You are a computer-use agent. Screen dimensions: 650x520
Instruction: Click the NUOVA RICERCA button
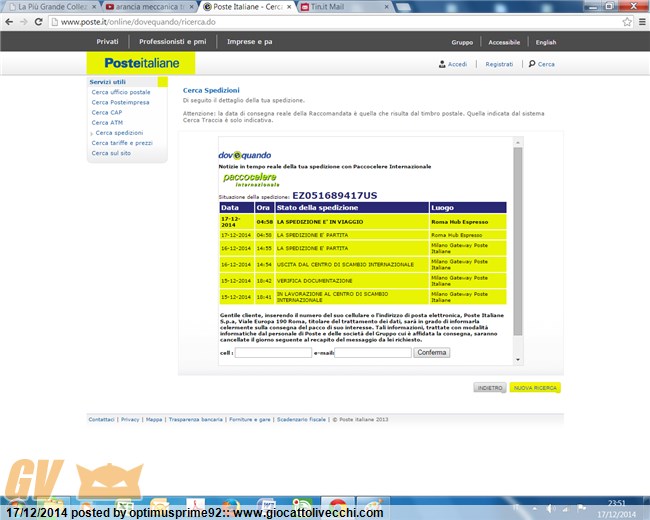(x=535, y=388)
